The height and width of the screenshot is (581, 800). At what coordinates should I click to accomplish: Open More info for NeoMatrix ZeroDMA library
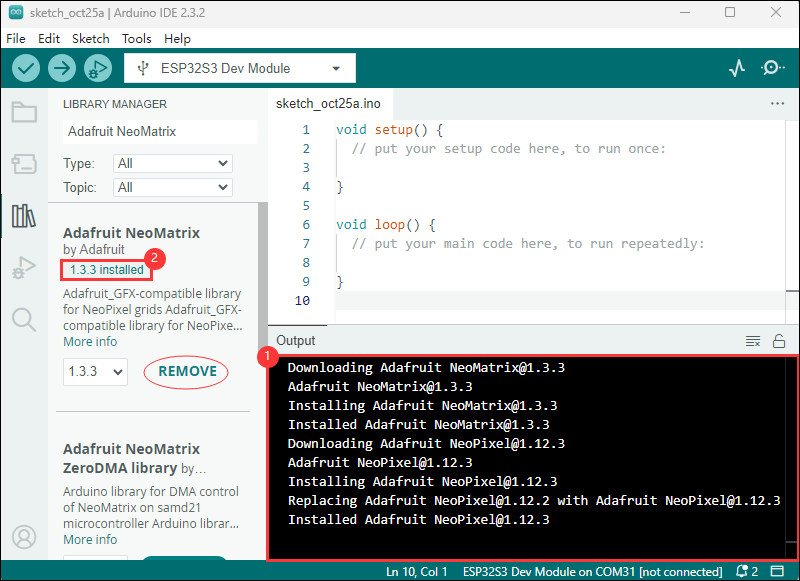point(90,540)
